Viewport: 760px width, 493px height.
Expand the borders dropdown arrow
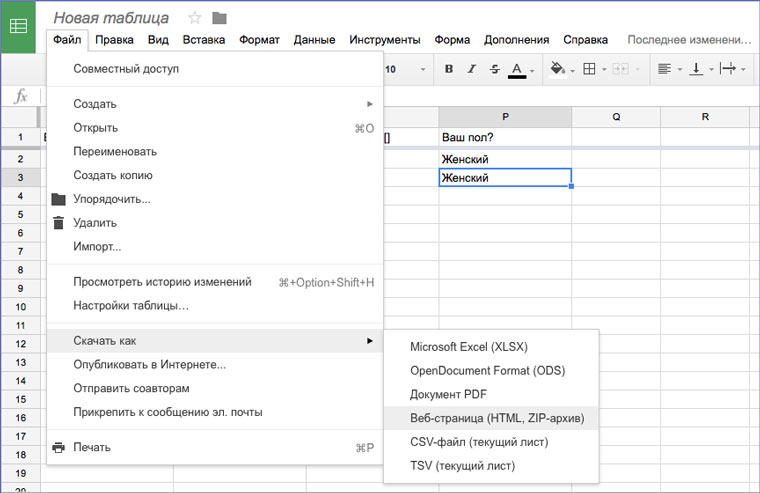point(604,69)
